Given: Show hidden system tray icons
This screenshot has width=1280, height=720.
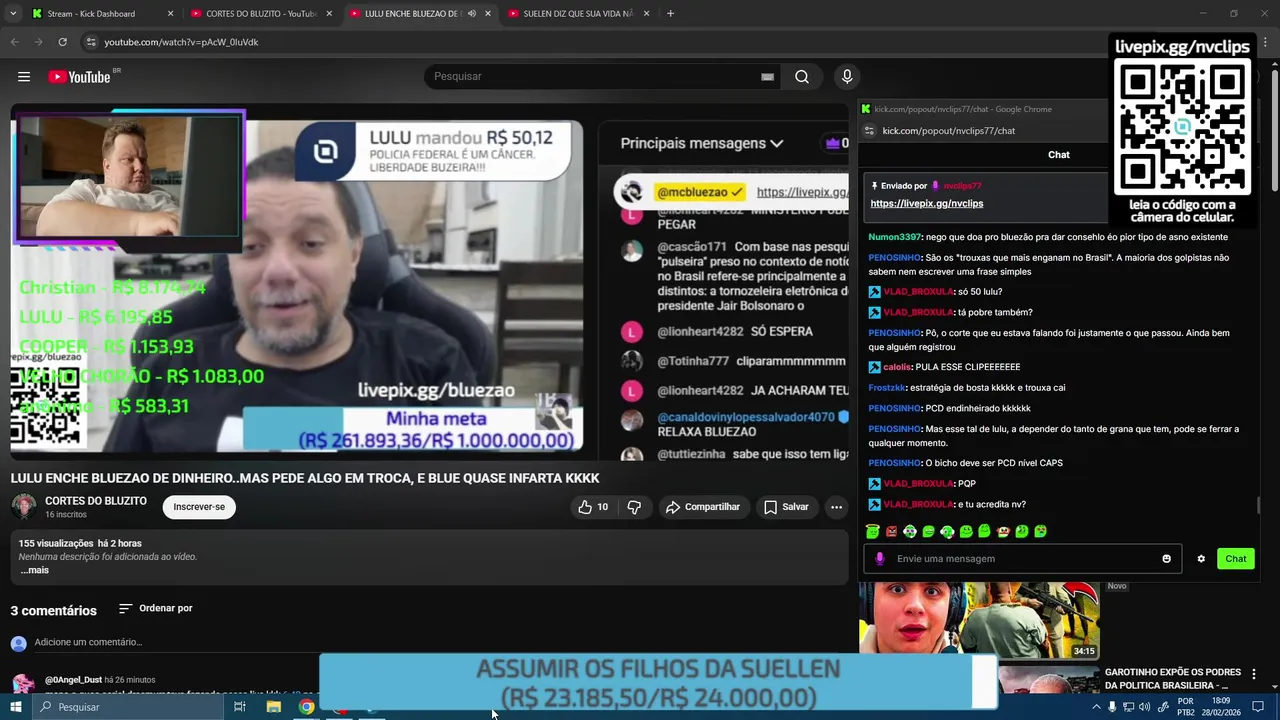Looking at the screenshot, I should click(x=1097, y=707).
